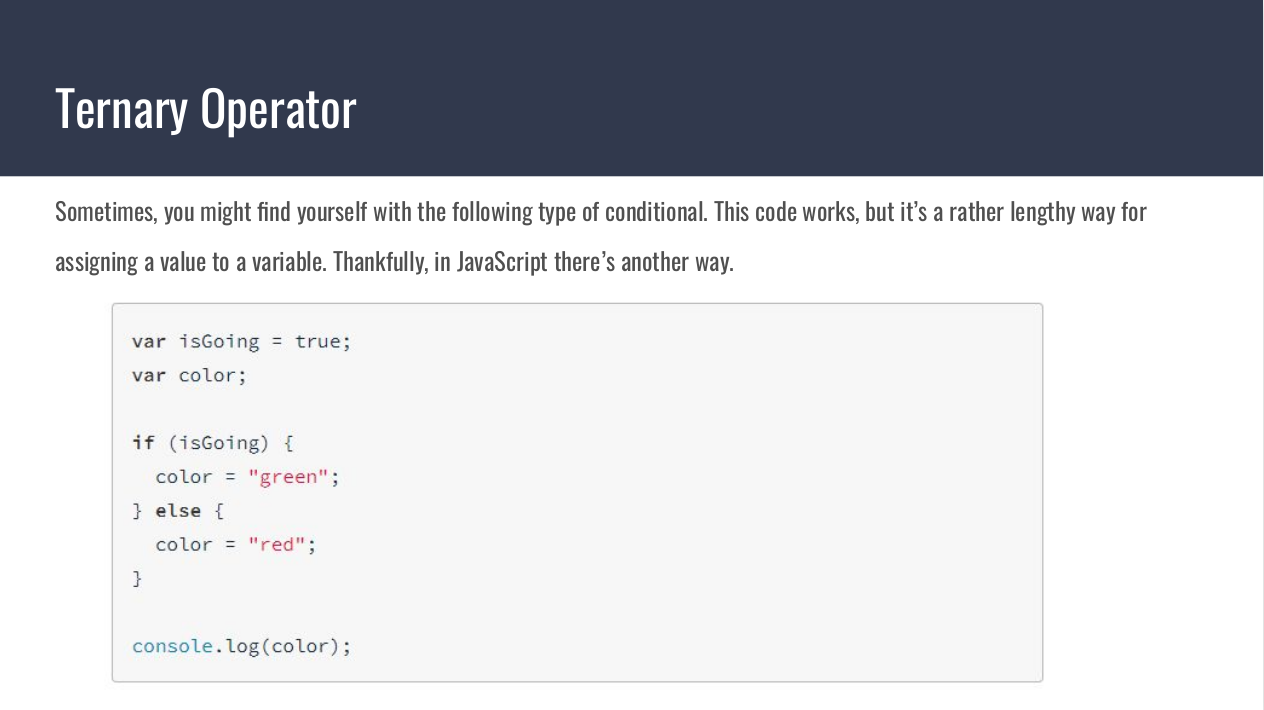This screenshot has width=1264, height=710.
Task: Click the phrase "This code works"
Action: coord(785,212)
